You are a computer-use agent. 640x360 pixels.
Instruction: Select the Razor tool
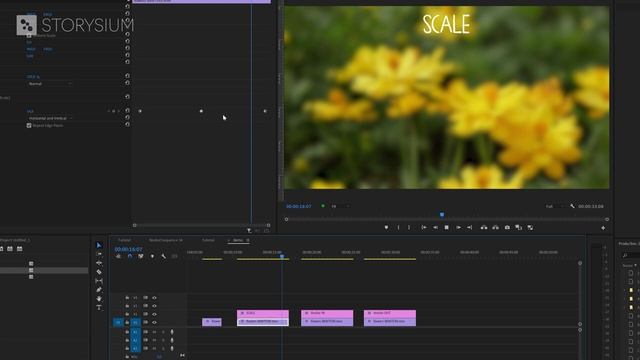[99, 272]
